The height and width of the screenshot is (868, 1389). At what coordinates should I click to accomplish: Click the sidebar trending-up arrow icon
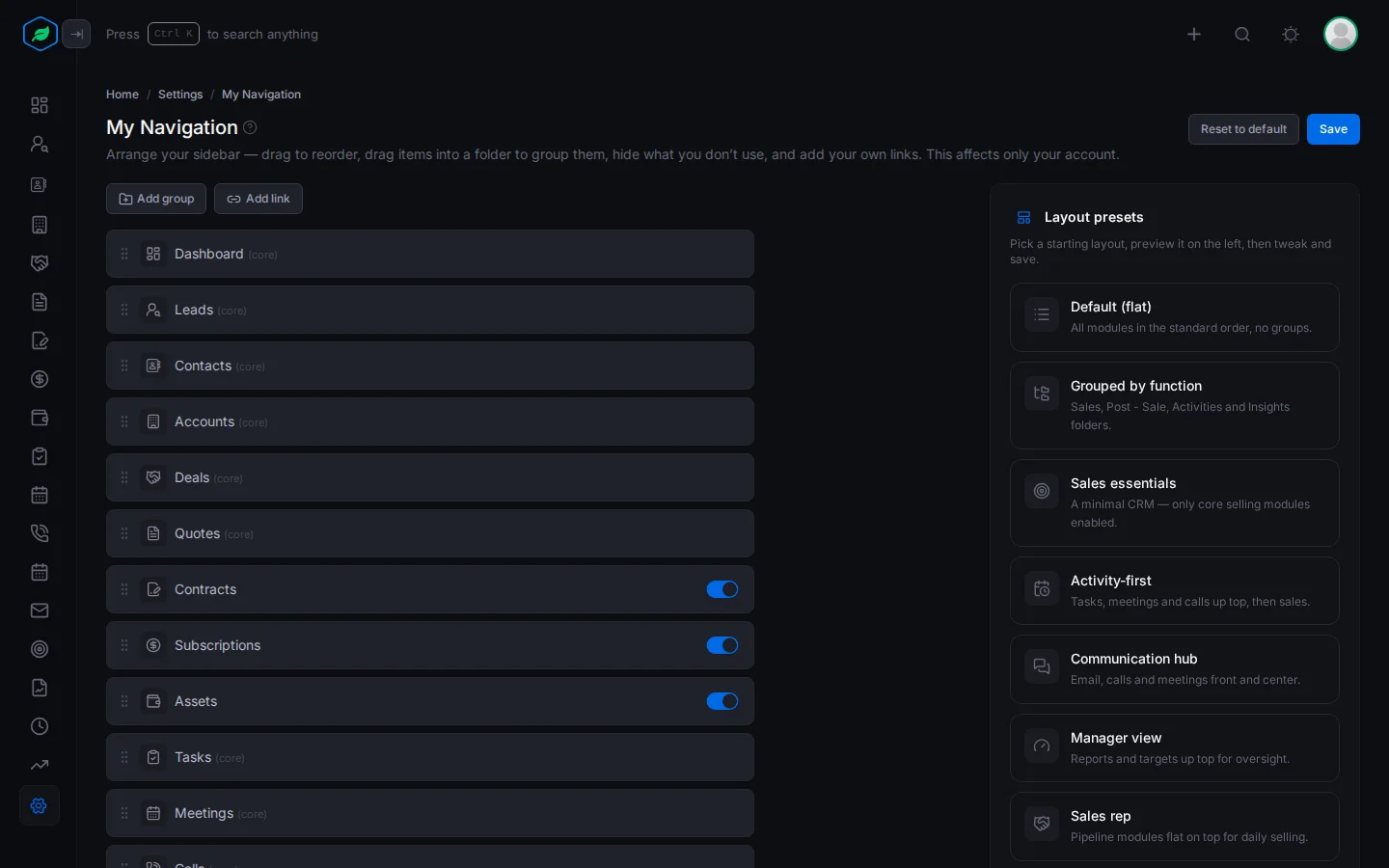tap(40, 765)
